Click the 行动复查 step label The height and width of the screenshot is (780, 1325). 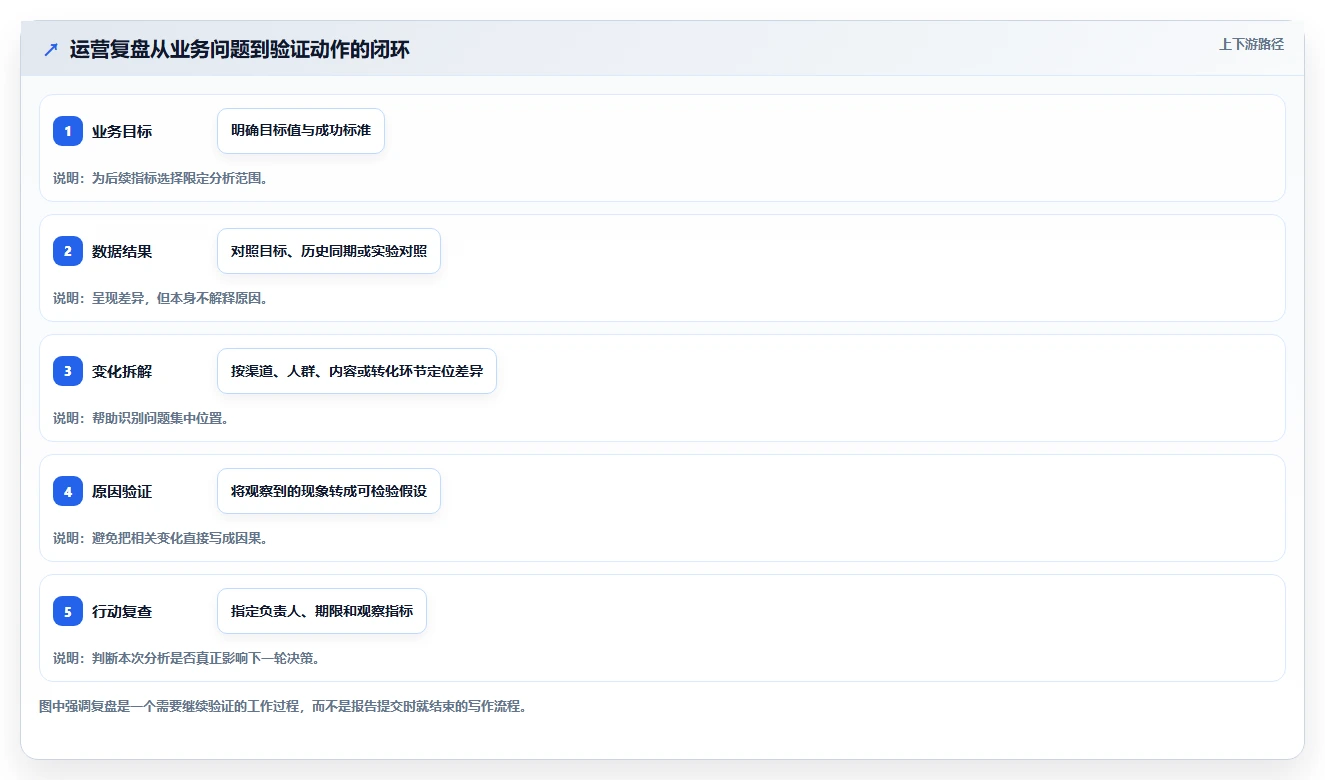pyautogui.click(x=122, y=611)
